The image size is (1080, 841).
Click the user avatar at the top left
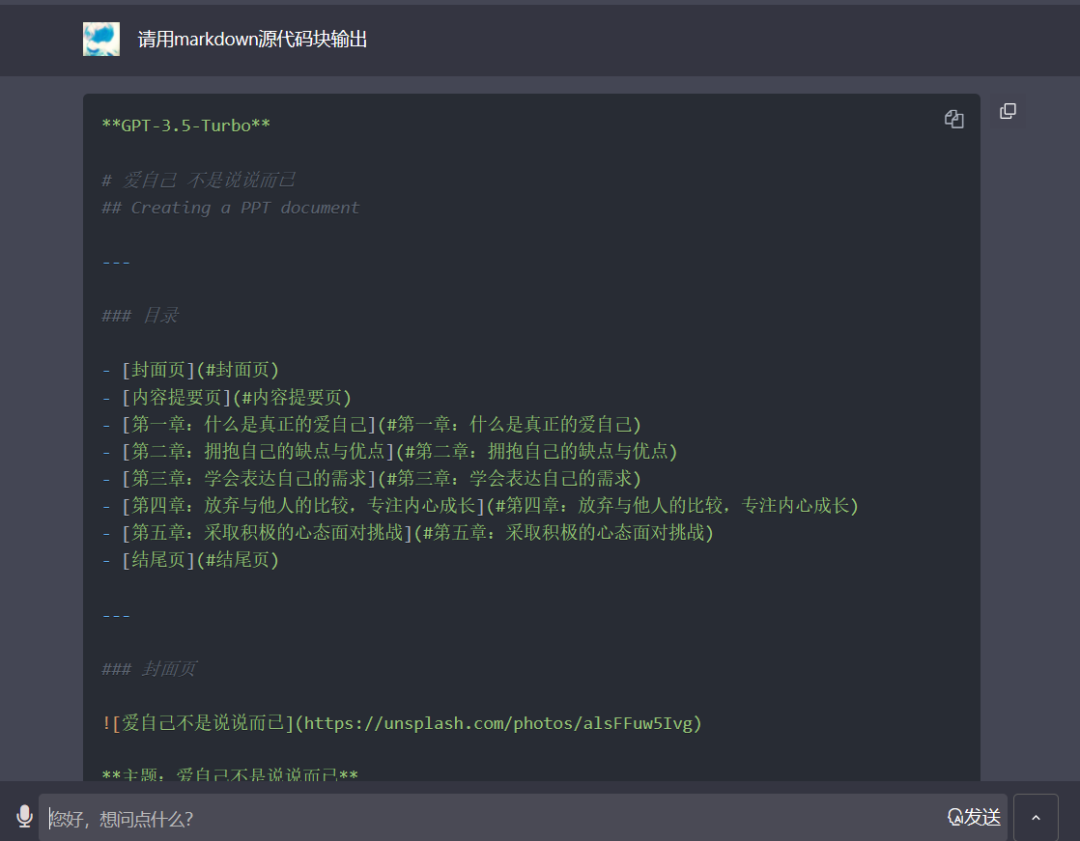(x=101, y=39)
